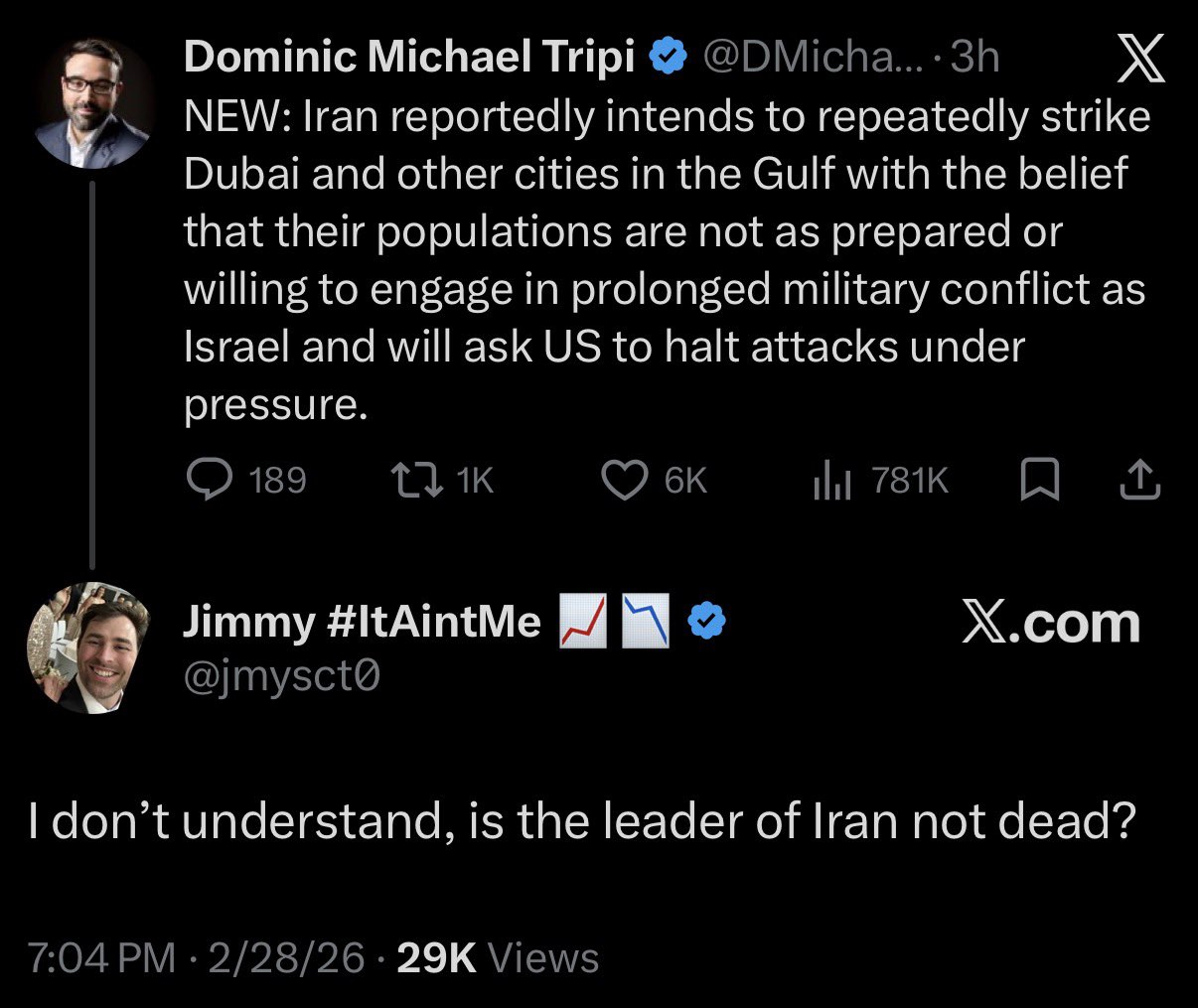Click the verified badge beside Jimmy #ItAintMe

tap(707, 622)
